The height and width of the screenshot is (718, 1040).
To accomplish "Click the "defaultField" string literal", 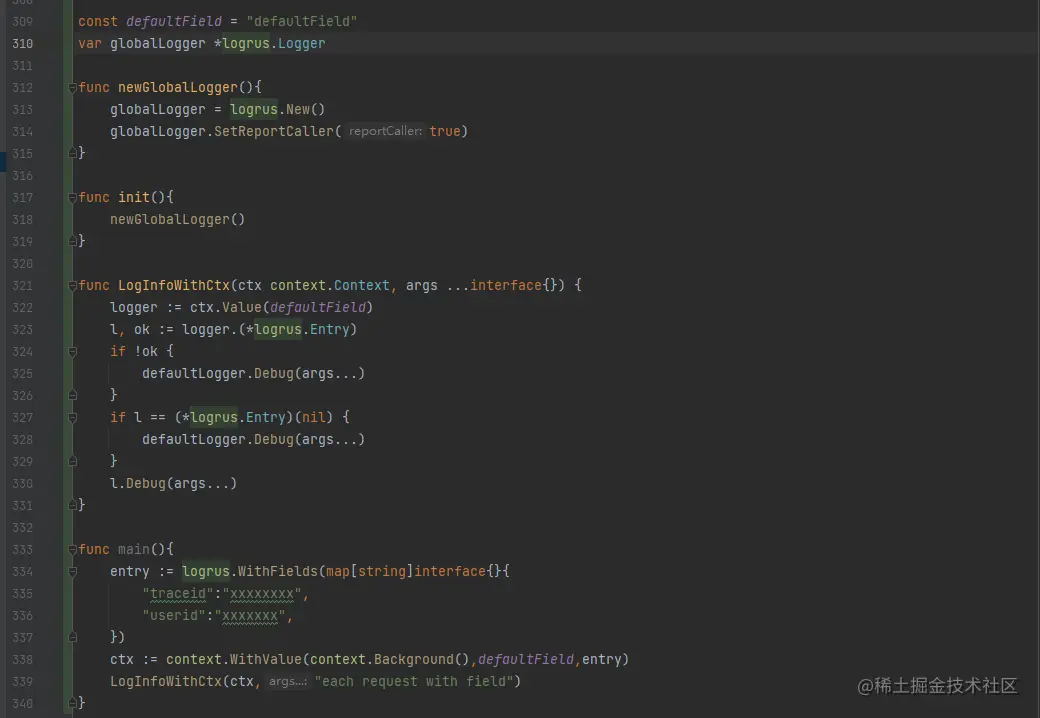I will [x=302, y=21].
